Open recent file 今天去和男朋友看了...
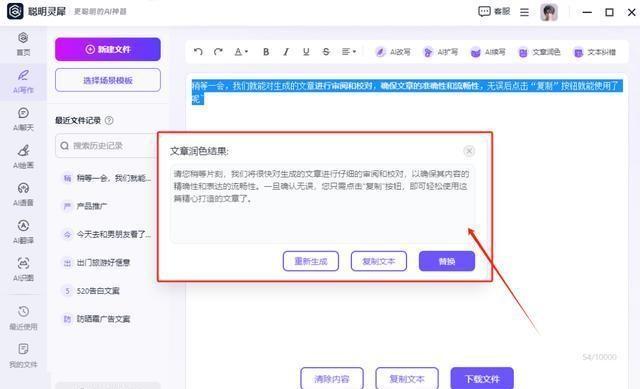The width and height of the screenshot is (640, 389). (107, 234)
